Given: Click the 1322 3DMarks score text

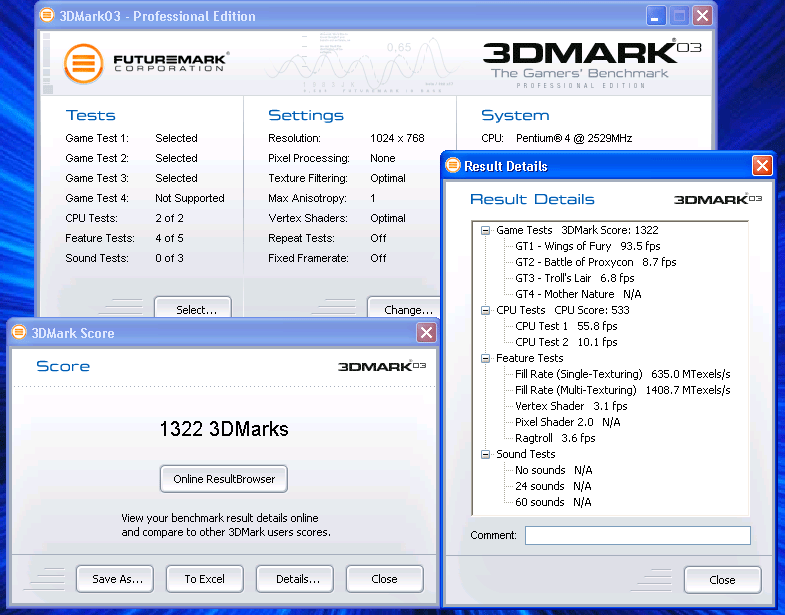Looking at the screenshot, I should point(224,430).
